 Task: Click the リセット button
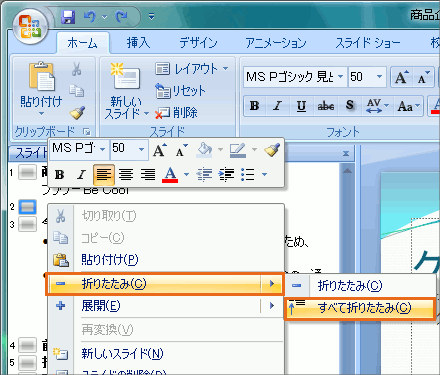click(x=181, y=91)
